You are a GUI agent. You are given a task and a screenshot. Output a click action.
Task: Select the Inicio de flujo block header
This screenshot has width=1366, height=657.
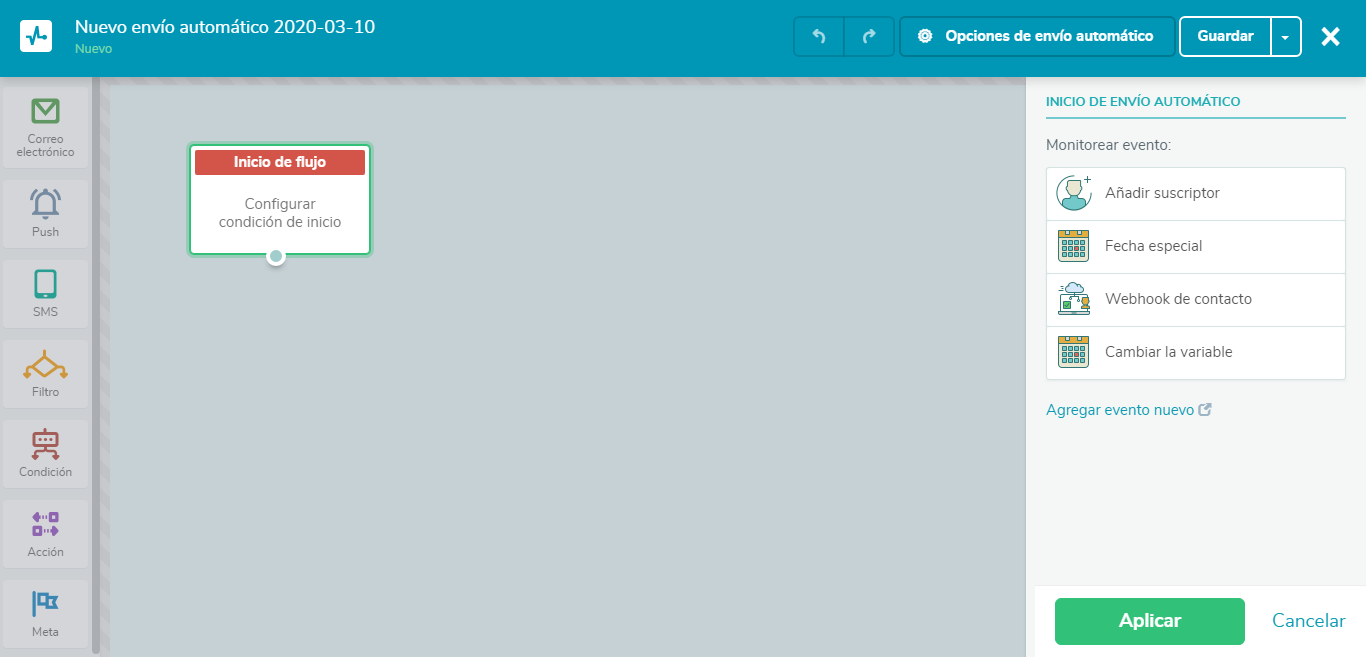pos(280,162)
